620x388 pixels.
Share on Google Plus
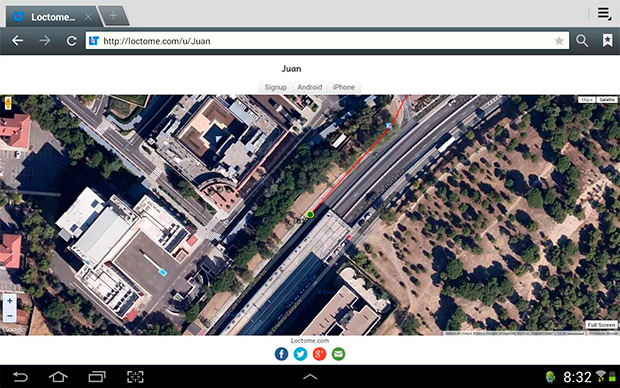click(x=319, y=354)
